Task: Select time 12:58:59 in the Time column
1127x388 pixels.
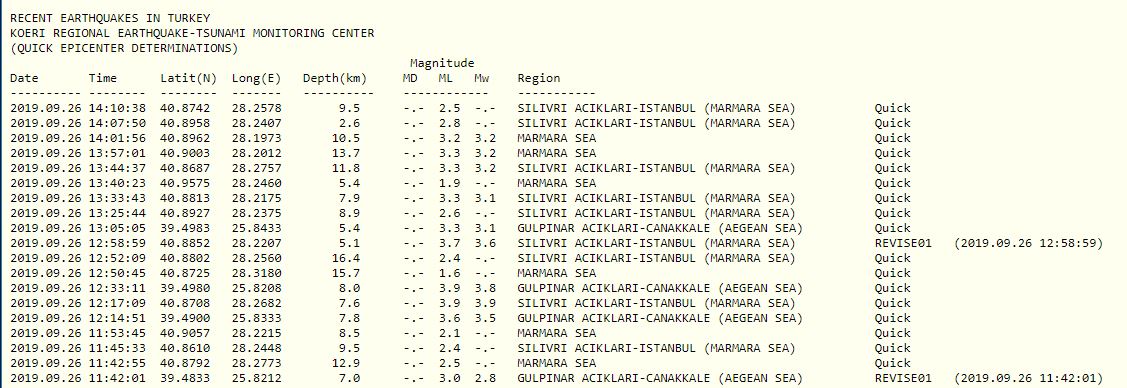Action: tap(117, 244)
